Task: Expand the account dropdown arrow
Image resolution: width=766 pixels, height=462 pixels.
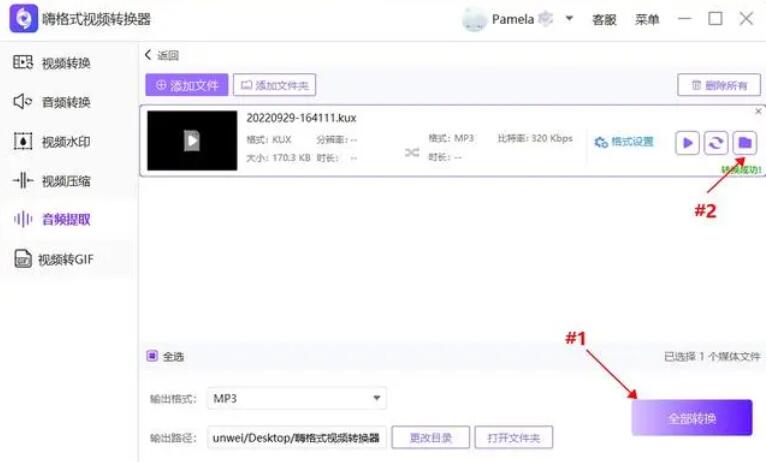Action: coord(569,19)
